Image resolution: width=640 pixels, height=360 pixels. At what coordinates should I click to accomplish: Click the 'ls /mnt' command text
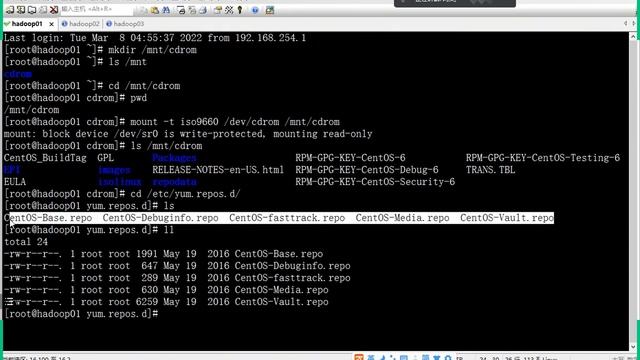pyautogui.click(x=127, y=62)
